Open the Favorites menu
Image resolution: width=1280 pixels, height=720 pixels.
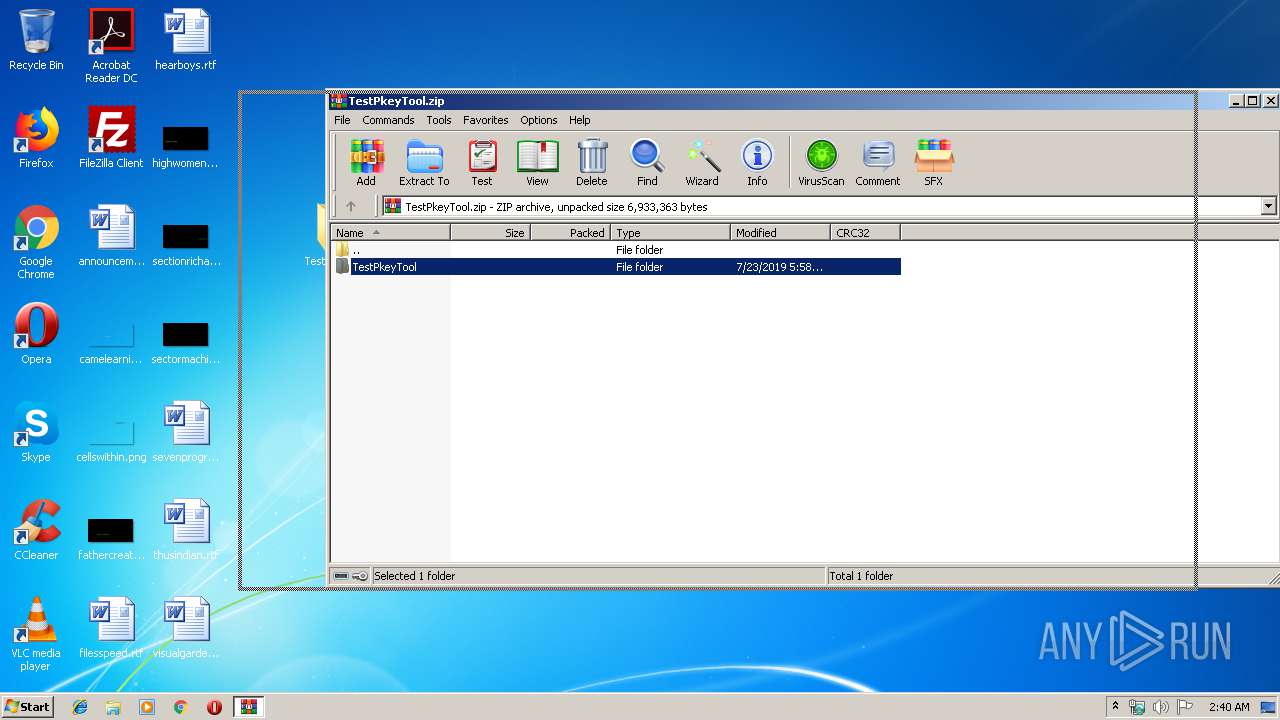click(x=486, y=120)
